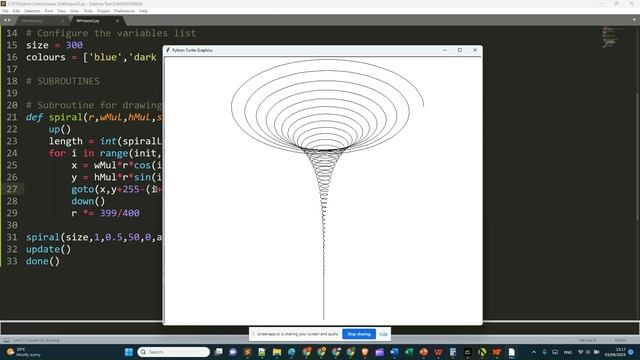Click Stop sharing button

click(359, 334)
